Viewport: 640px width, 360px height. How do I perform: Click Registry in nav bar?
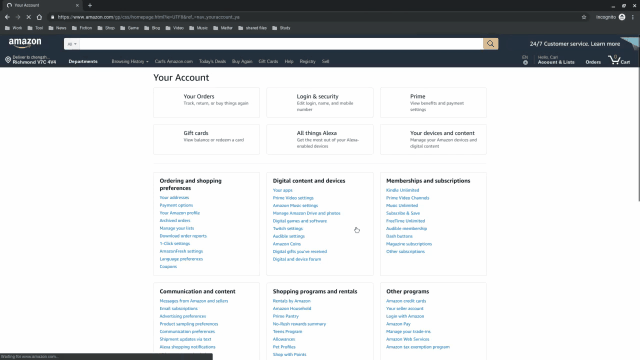pos(307,62)
